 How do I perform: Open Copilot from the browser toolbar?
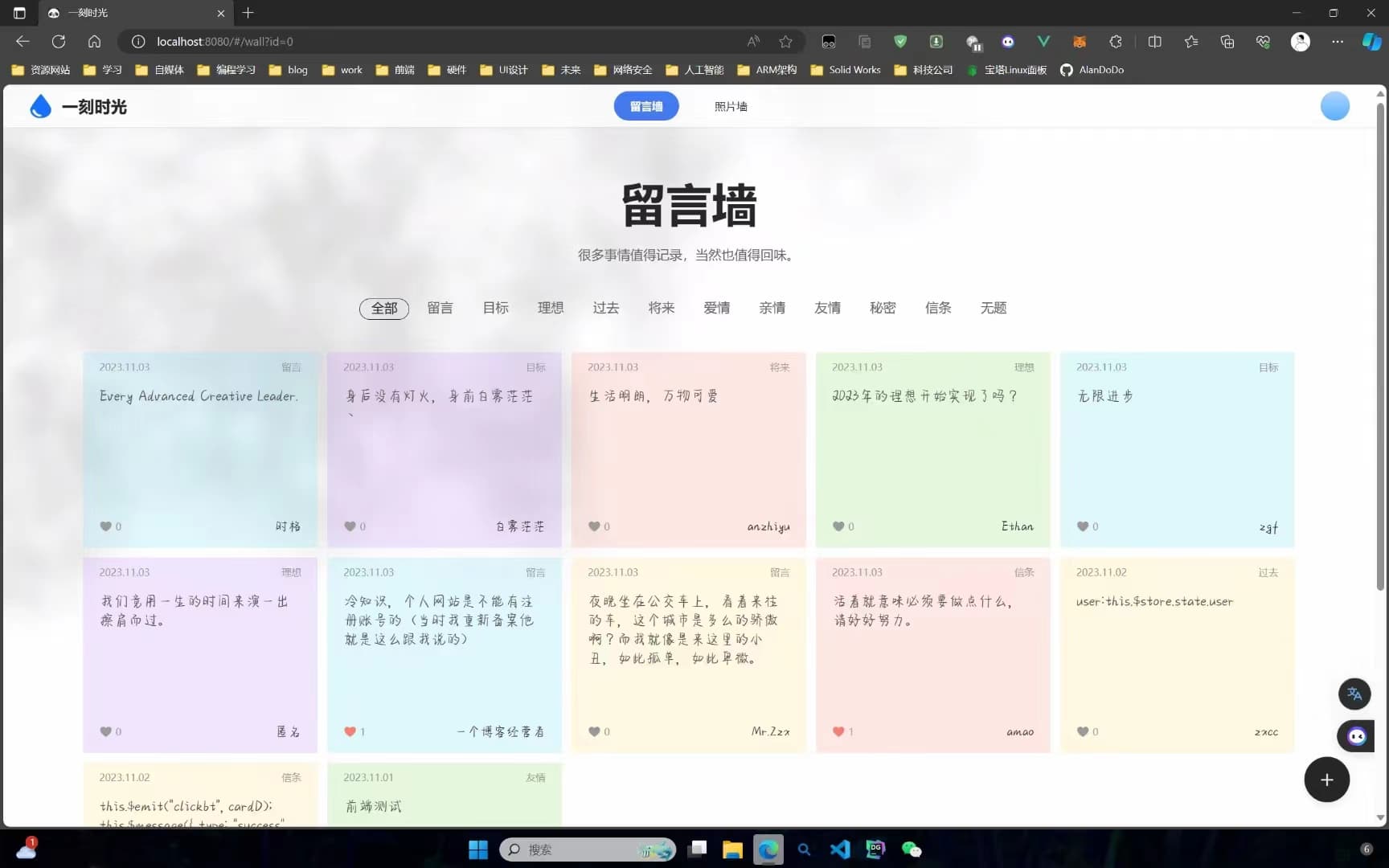coord(1372,42)
